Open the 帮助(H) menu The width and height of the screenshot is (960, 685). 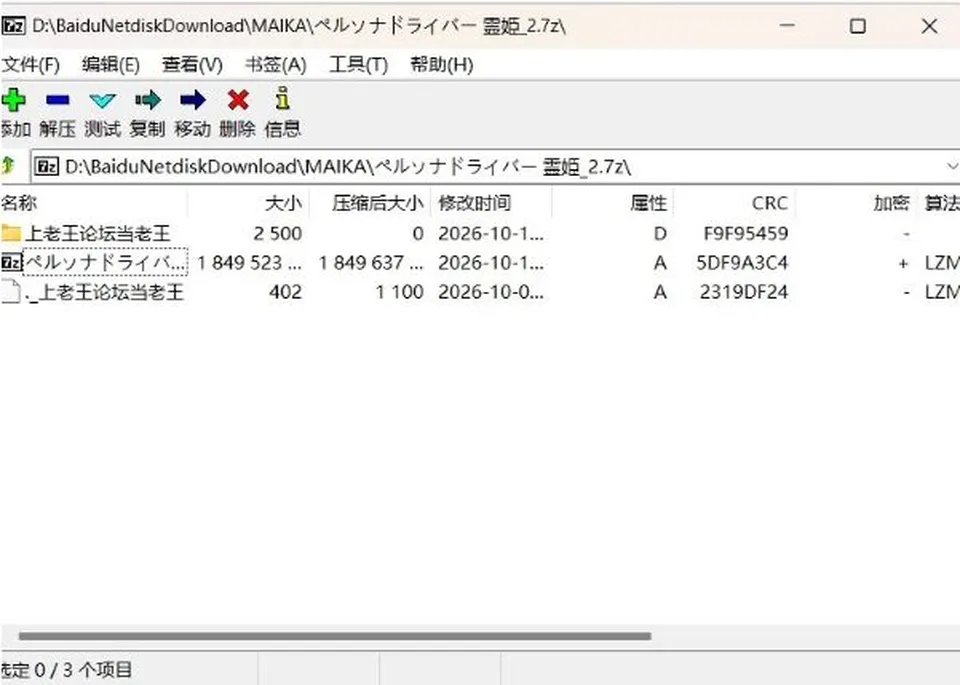441,64
